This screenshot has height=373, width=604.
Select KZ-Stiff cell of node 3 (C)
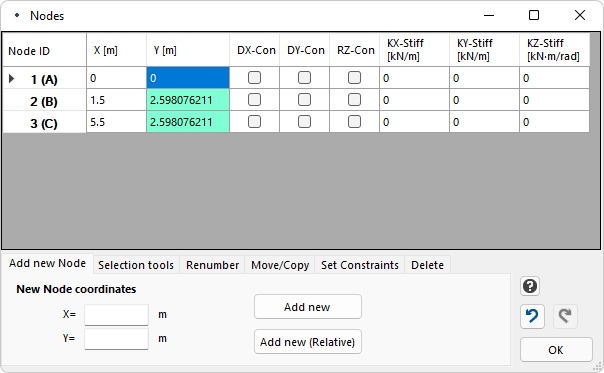[555, 122]
